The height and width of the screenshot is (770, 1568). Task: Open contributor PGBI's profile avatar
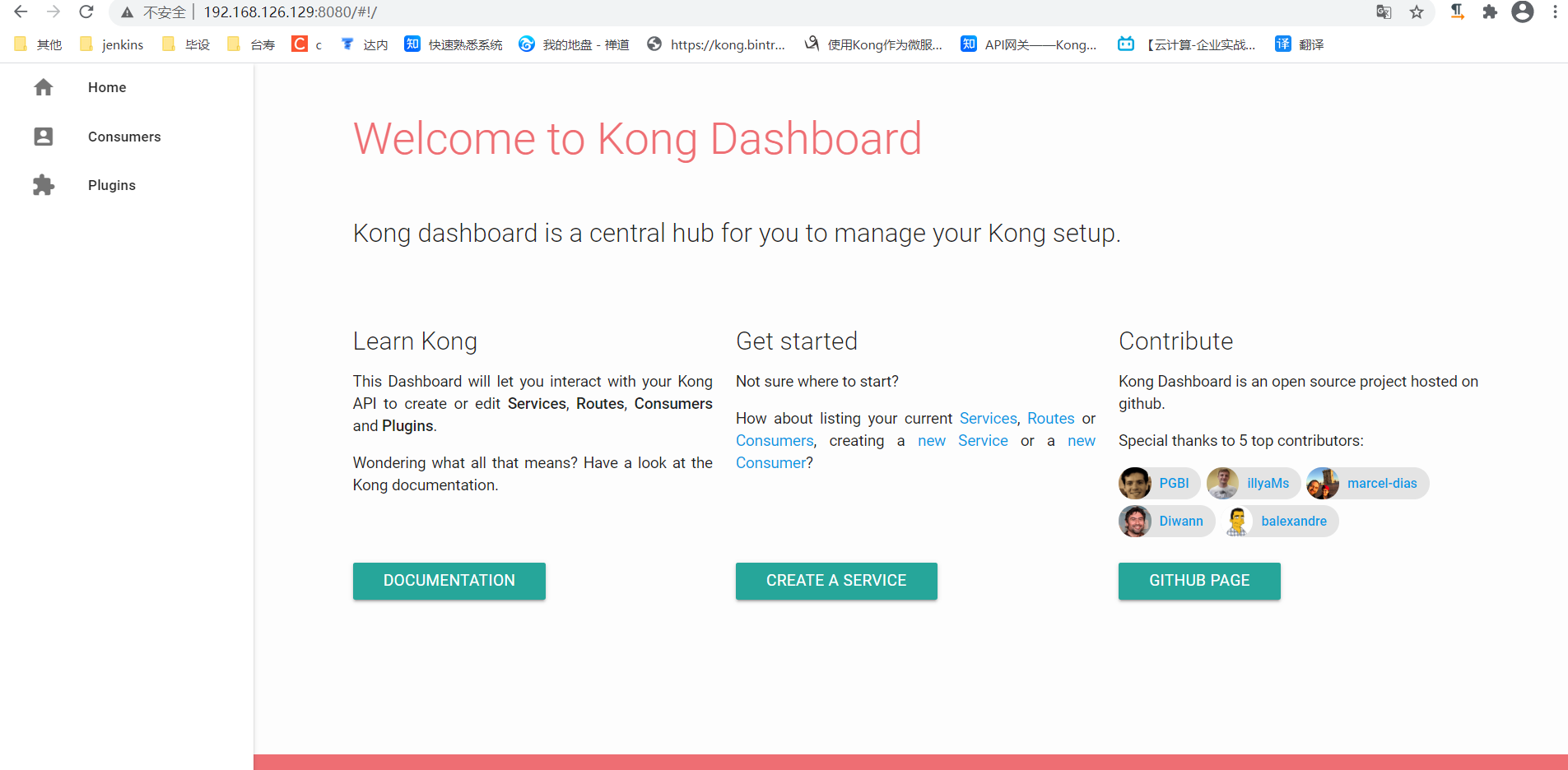coord(1135,483)
